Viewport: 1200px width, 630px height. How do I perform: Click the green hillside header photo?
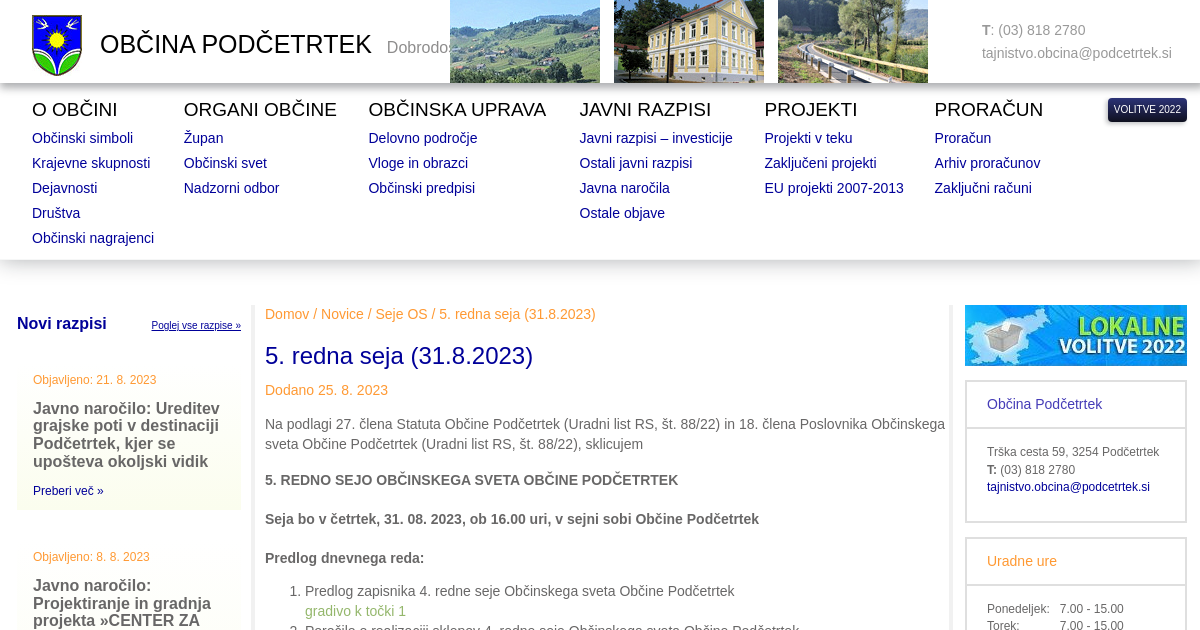pos(524,41)
